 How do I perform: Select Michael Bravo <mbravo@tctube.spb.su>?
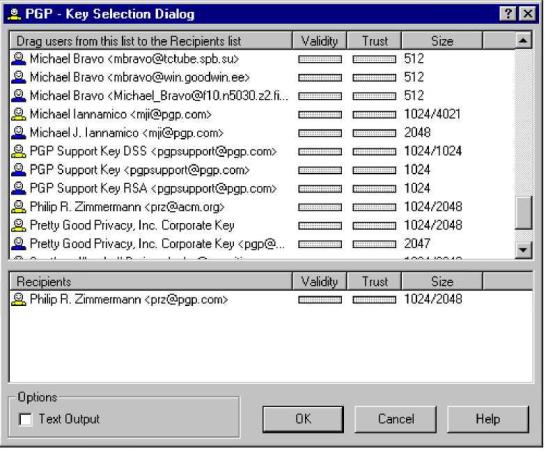pos(135,59)
